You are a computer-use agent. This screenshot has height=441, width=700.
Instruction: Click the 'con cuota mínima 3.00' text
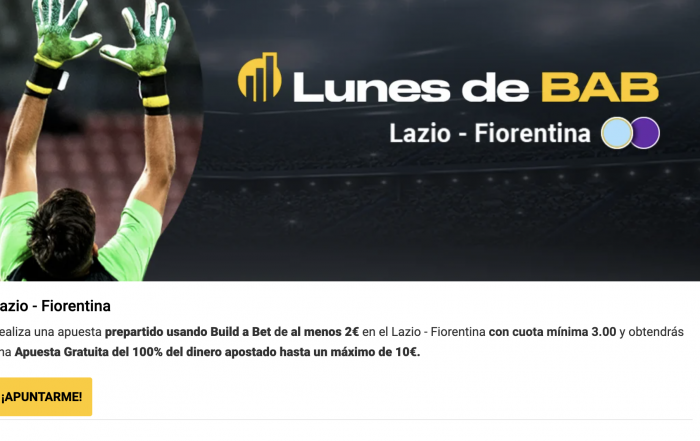tap(552, 332)
